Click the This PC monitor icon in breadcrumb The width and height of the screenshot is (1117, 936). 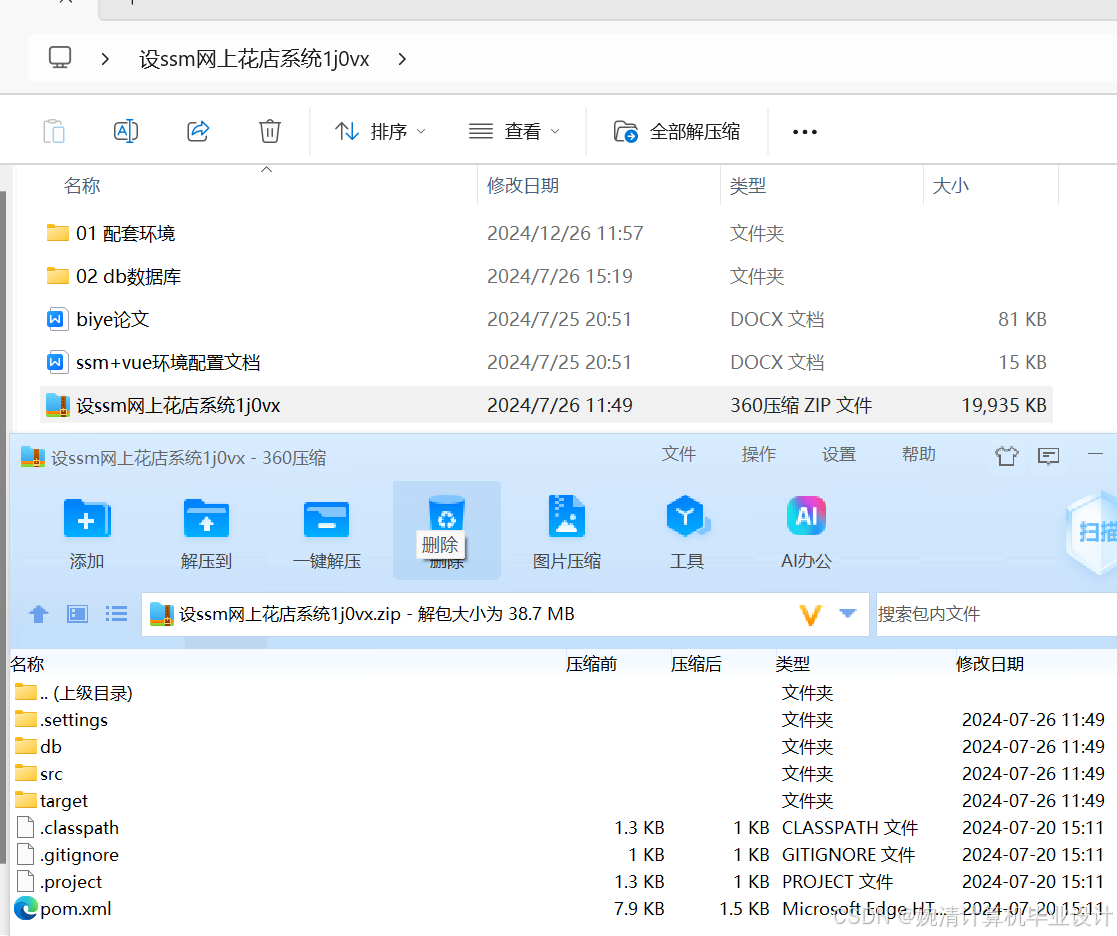[60, 58]
